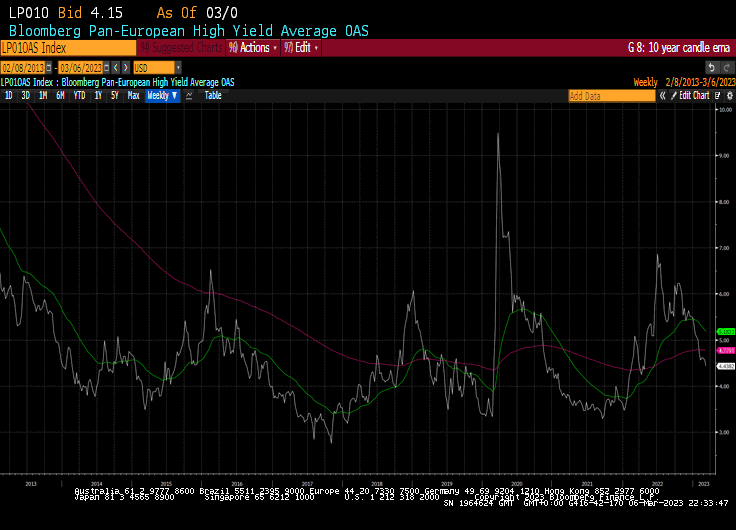Click the redo arrow icon
The height and width of the screenshot is (530, 736).
coord(727,68)
